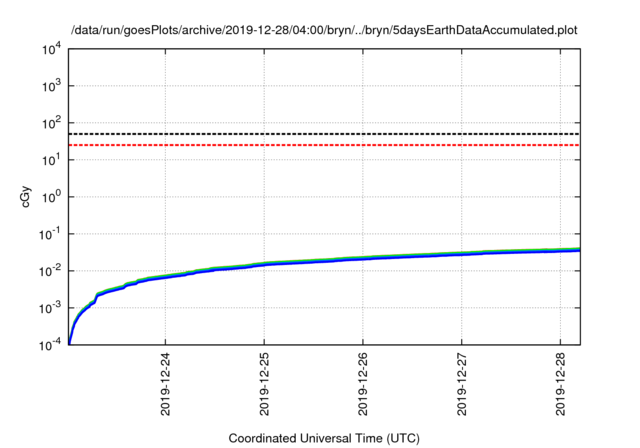Image resolution: width=640 pixels, height=448 pixels.
Task: Click the 2019-12-28 date label
Action: [561, 384]
